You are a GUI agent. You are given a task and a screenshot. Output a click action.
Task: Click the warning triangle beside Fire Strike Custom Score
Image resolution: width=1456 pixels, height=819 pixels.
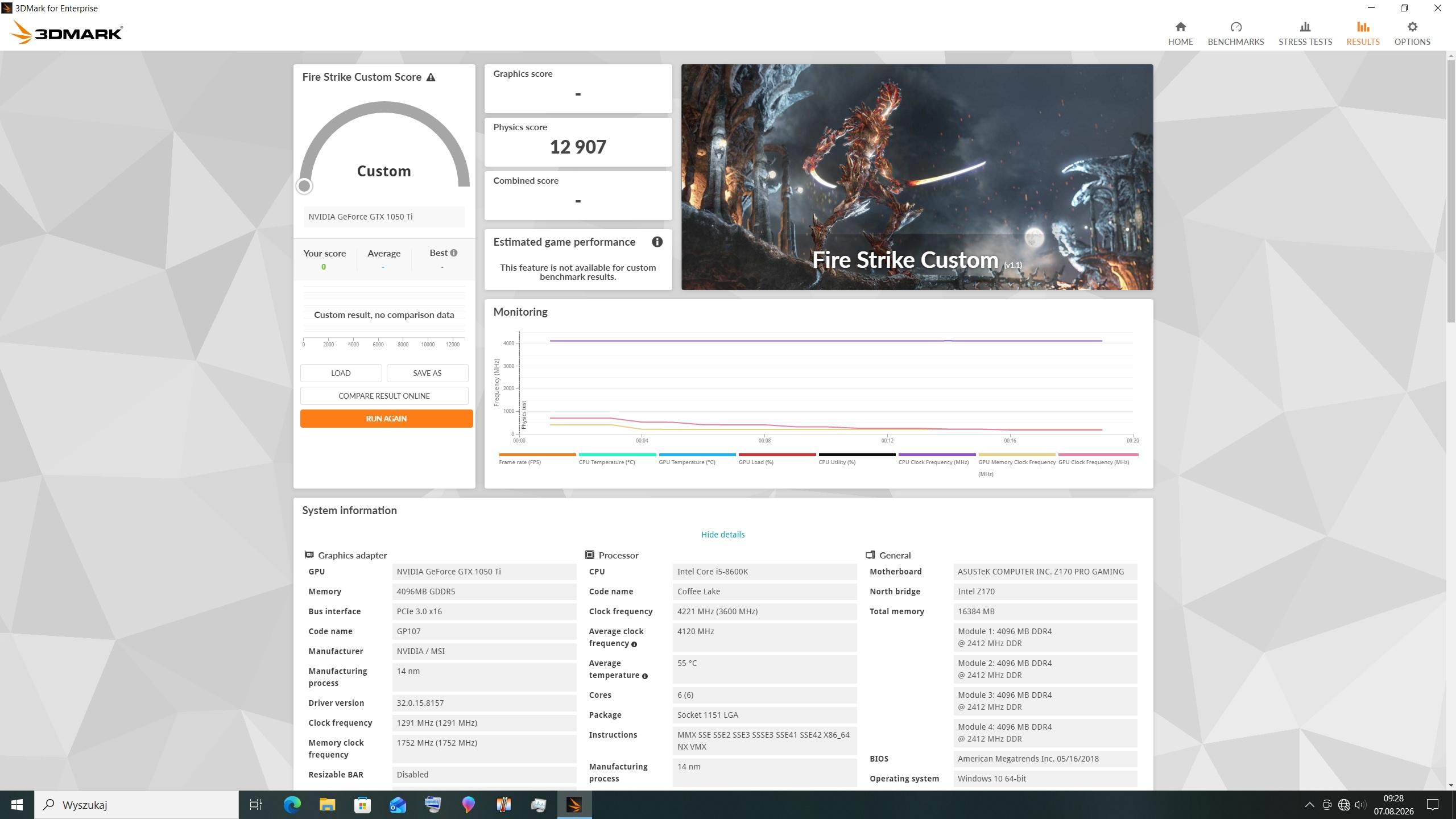coord(431,77)
